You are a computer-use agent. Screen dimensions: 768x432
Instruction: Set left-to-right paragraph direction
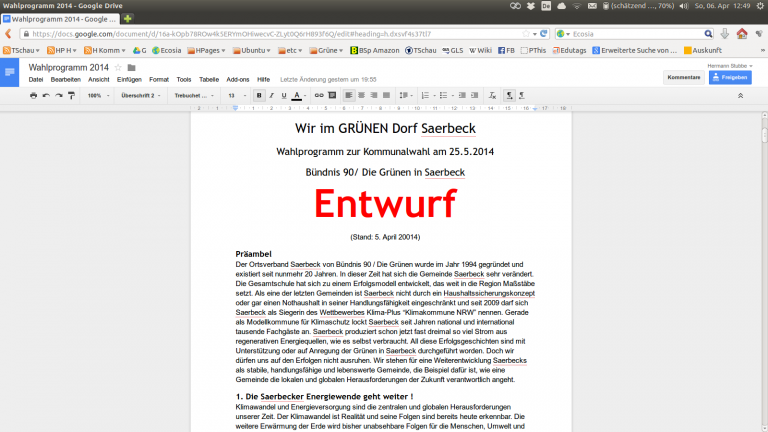tap(509, 96)
